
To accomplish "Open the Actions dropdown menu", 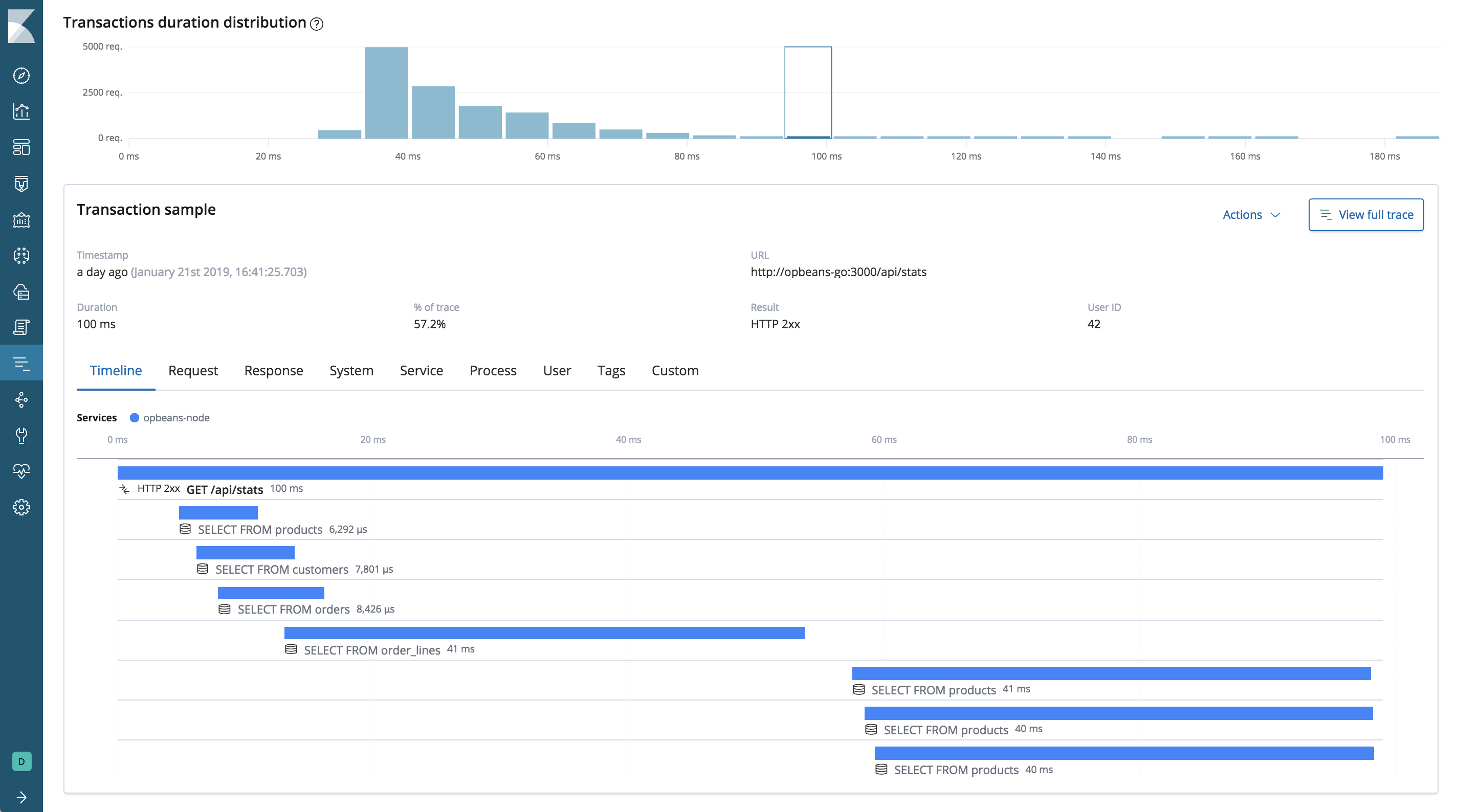I will click(1248, 213).
